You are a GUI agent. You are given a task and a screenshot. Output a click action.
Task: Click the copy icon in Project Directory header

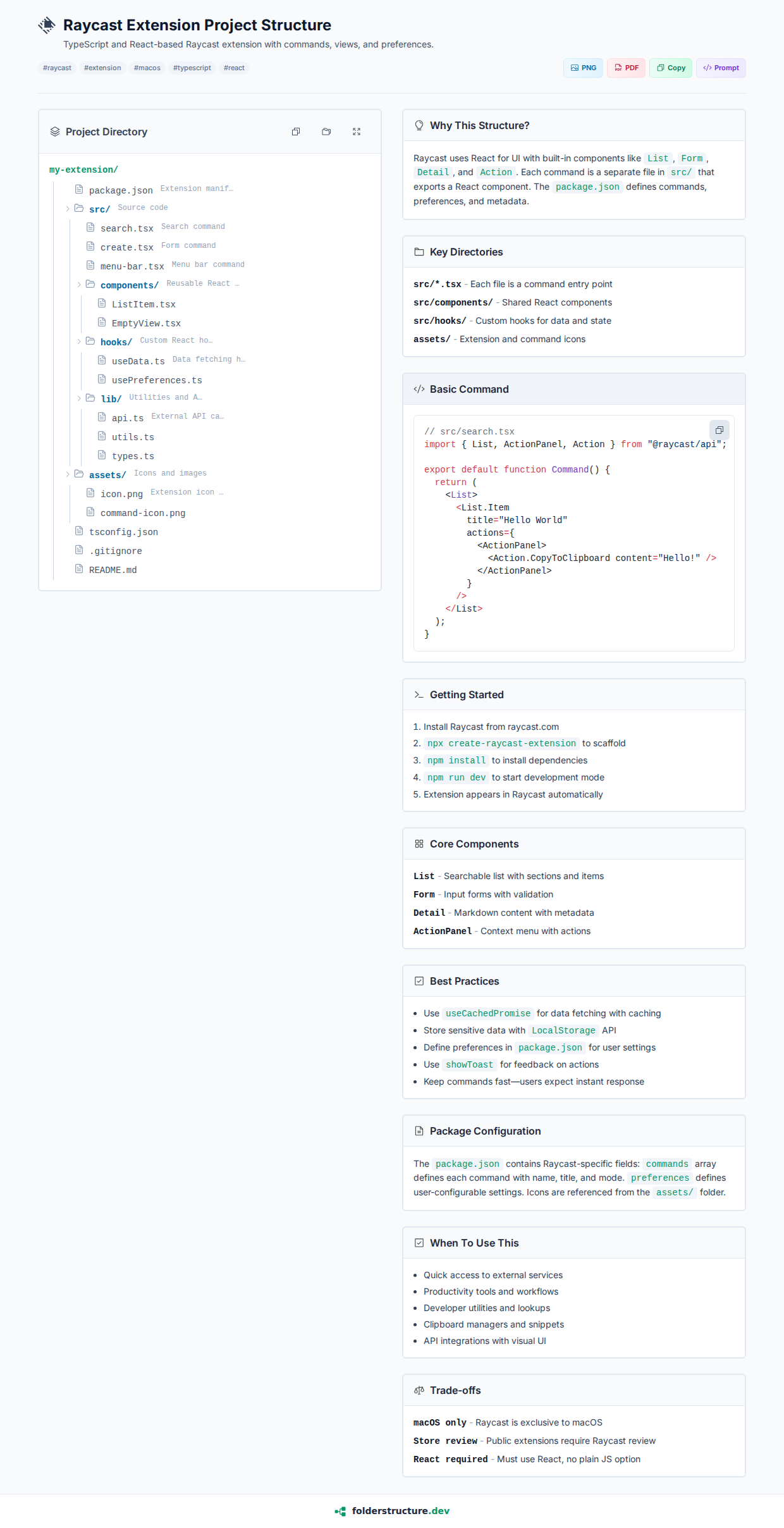click(296, 132)
